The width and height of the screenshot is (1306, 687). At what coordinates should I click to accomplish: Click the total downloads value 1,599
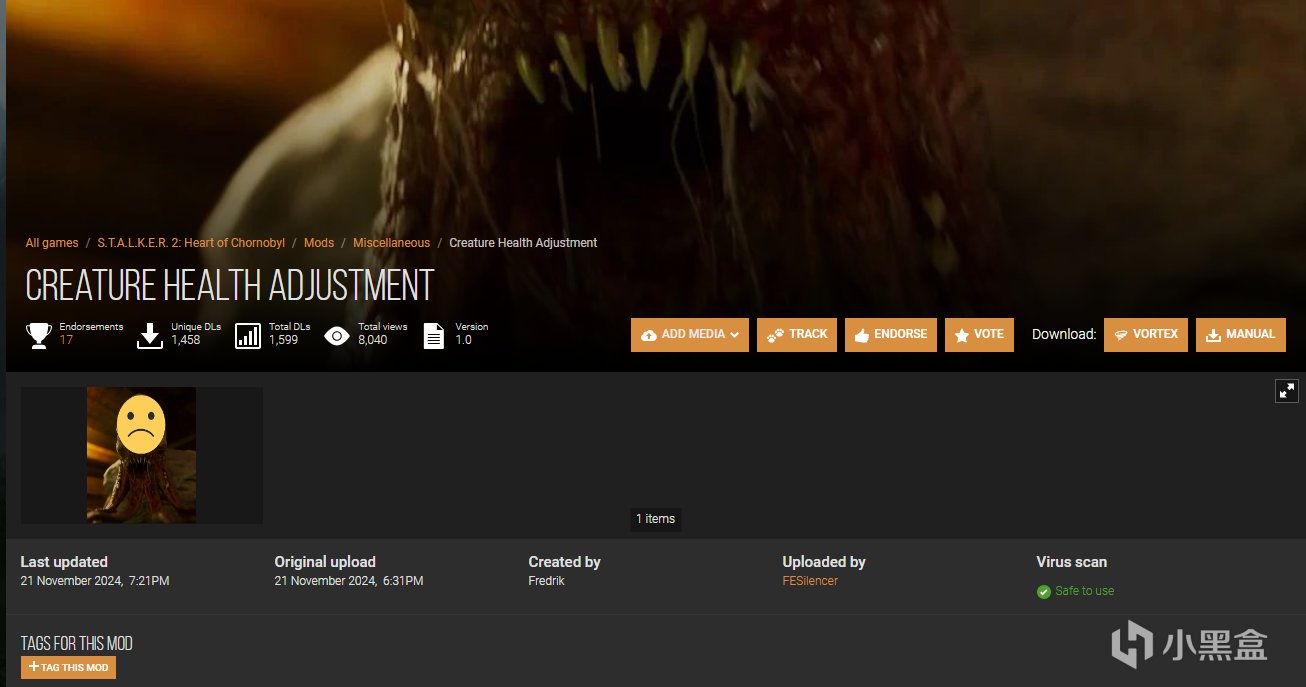coord(284,340)
